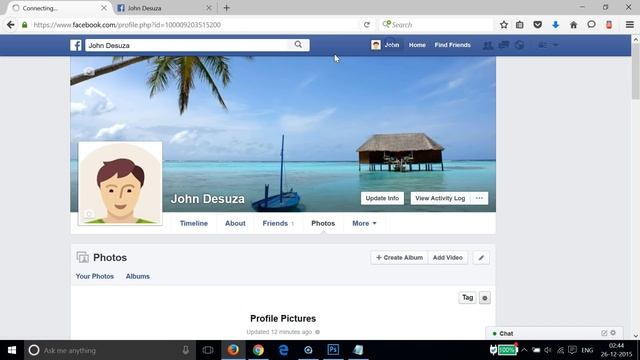Open Find Friends in the header

point(452,45)
